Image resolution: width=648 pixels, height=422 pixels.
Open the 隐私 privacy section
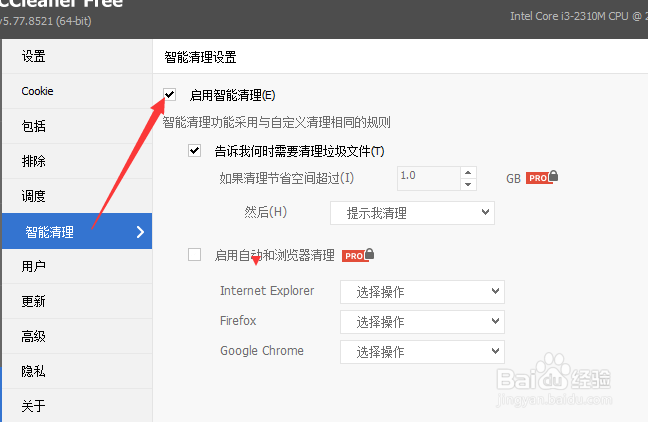[x=77, y=371]
